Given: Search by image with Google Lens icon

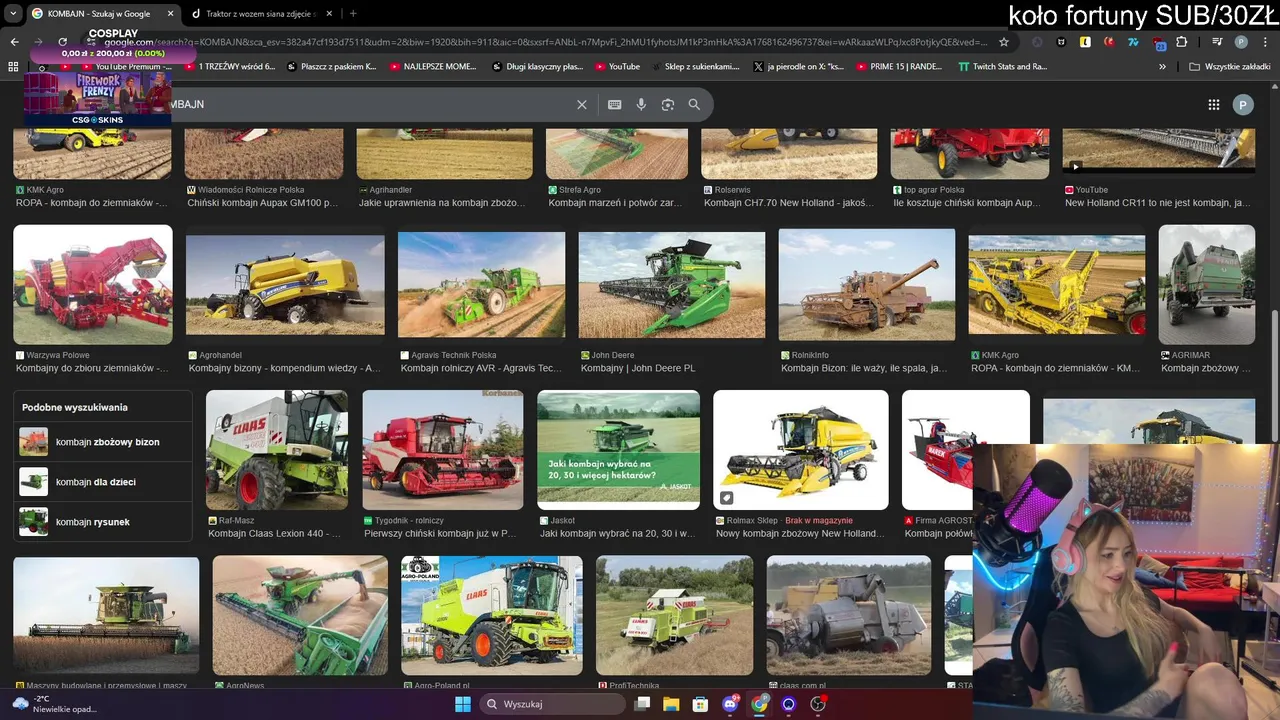Looking at the screenshot, I should [x=668, y=104].
